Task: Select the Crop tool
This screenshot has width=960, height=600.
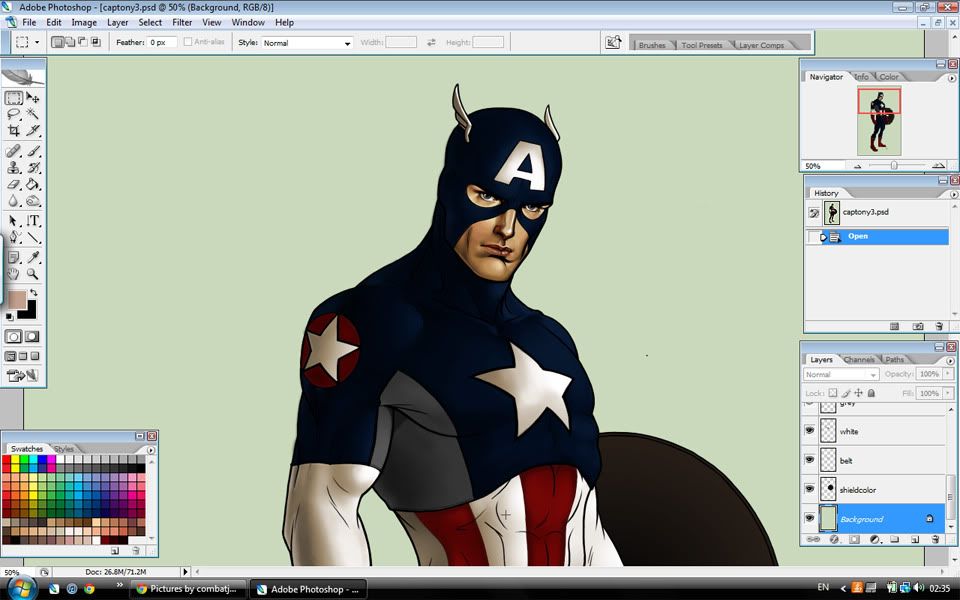Action: point(13,130)
